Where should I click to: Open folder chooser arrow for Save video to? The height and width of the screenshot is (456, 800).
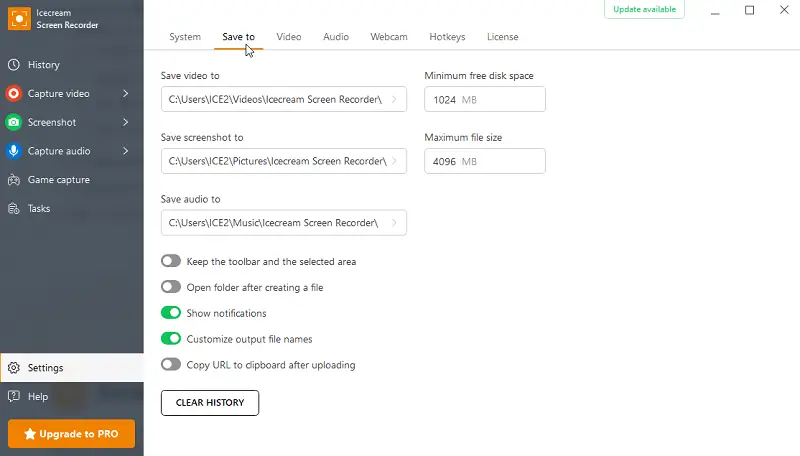[394, 99]
